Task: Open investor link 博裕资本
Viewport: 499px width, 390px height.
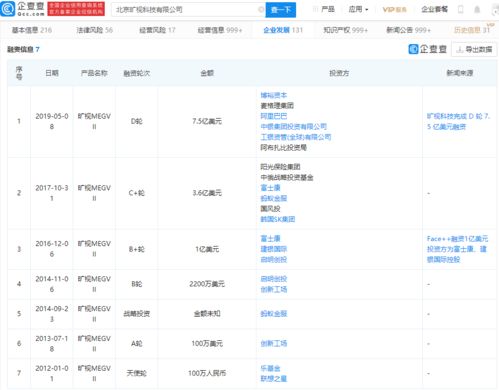Action: pyautogui.click(x=274, y=95)
